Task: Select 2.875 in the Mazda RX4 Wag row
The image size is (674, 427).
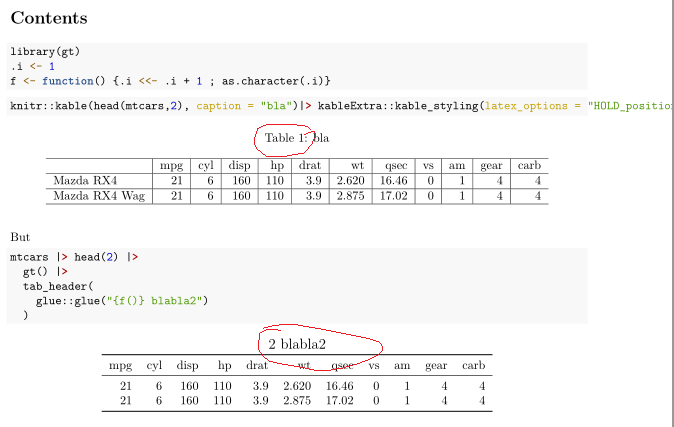Action: click(x=351, y=196)
